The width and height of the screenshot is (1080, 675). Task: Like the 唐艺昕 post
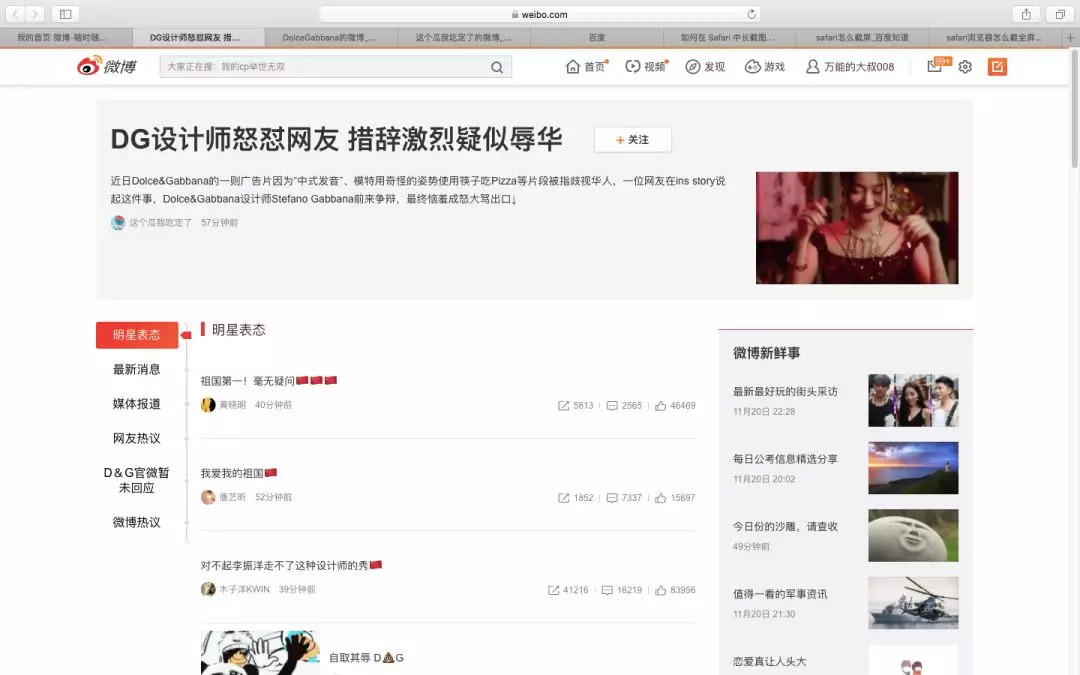click(x=661, y=498)
